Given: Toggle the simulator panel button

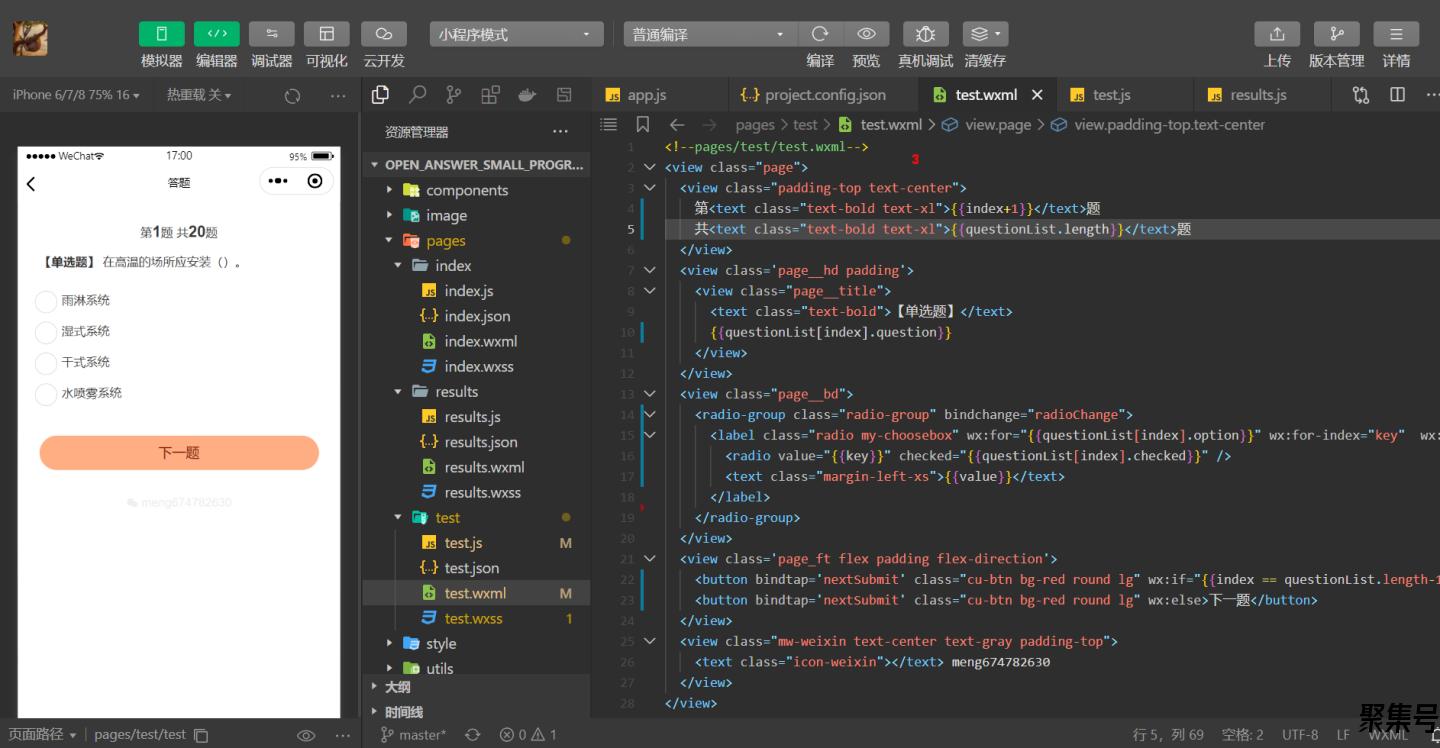Looking at the screenshot, I should click(161, 34).
